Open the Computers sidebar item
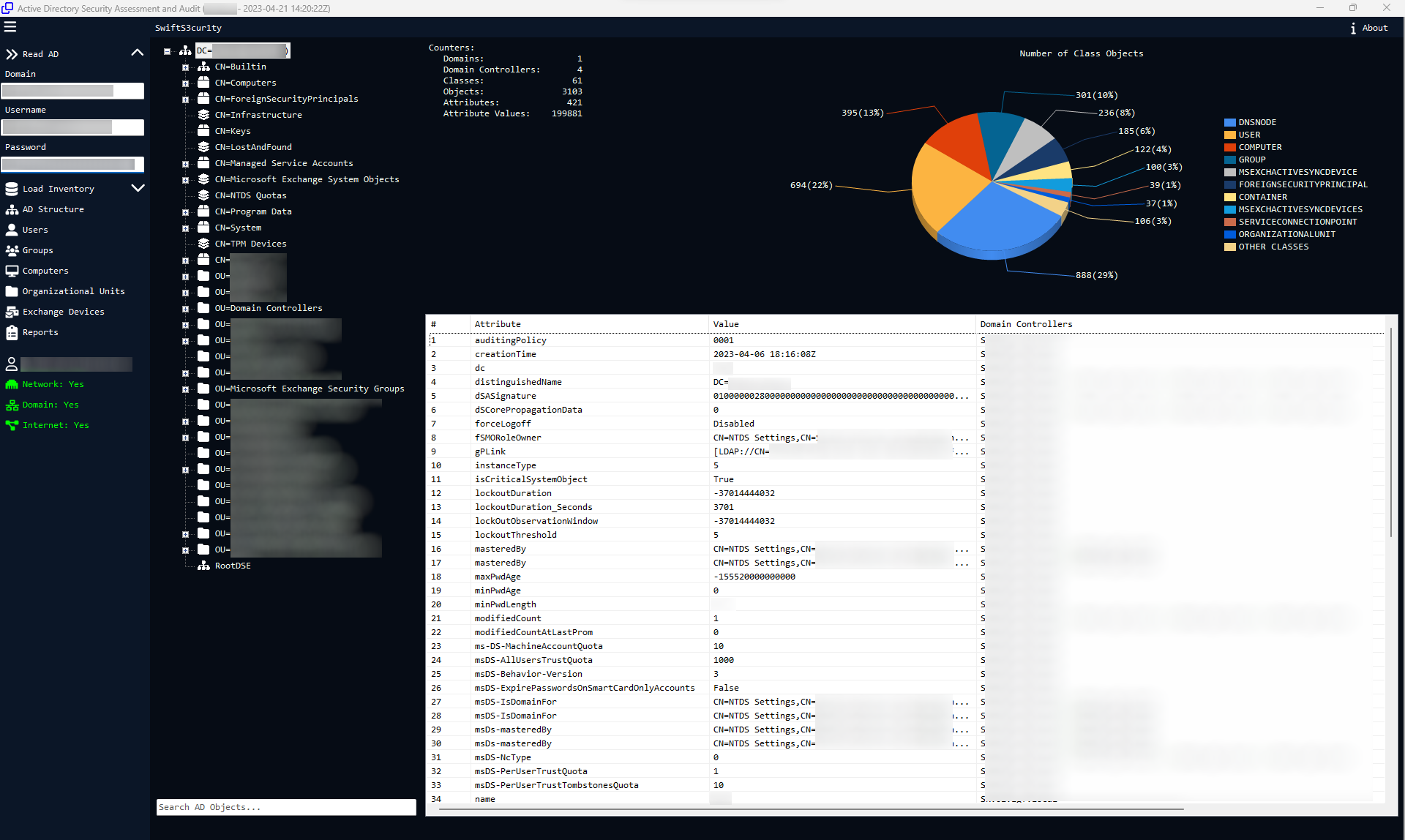This screenshot has height=840, width=1405. [45, 271]
